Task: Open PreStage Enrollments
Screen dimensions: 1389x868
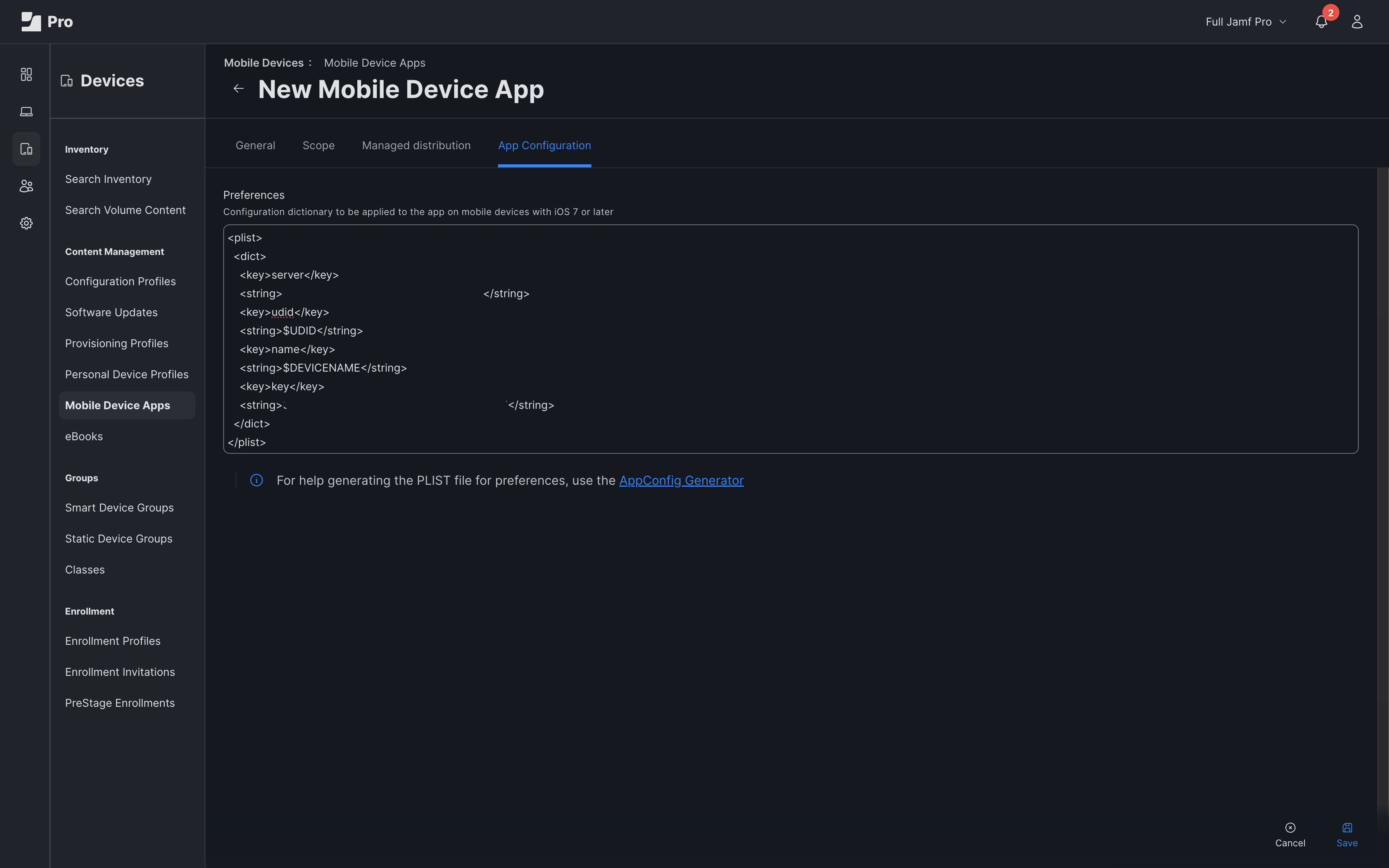Action: [x=120, y=703]
